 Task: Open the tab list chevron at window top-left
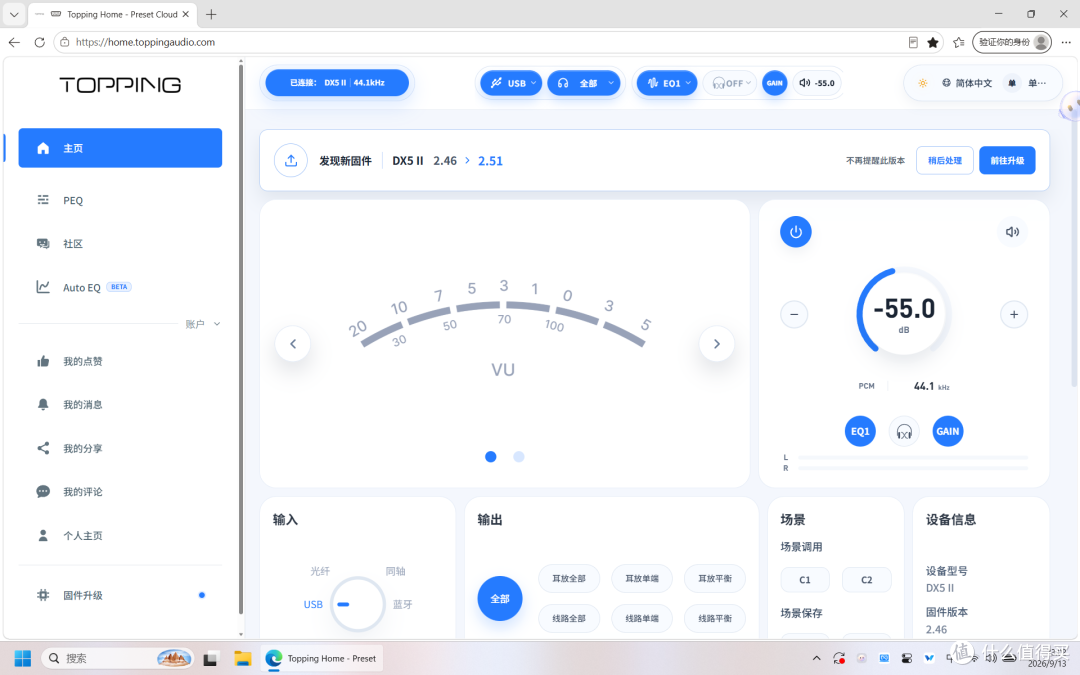pos(14,14)
